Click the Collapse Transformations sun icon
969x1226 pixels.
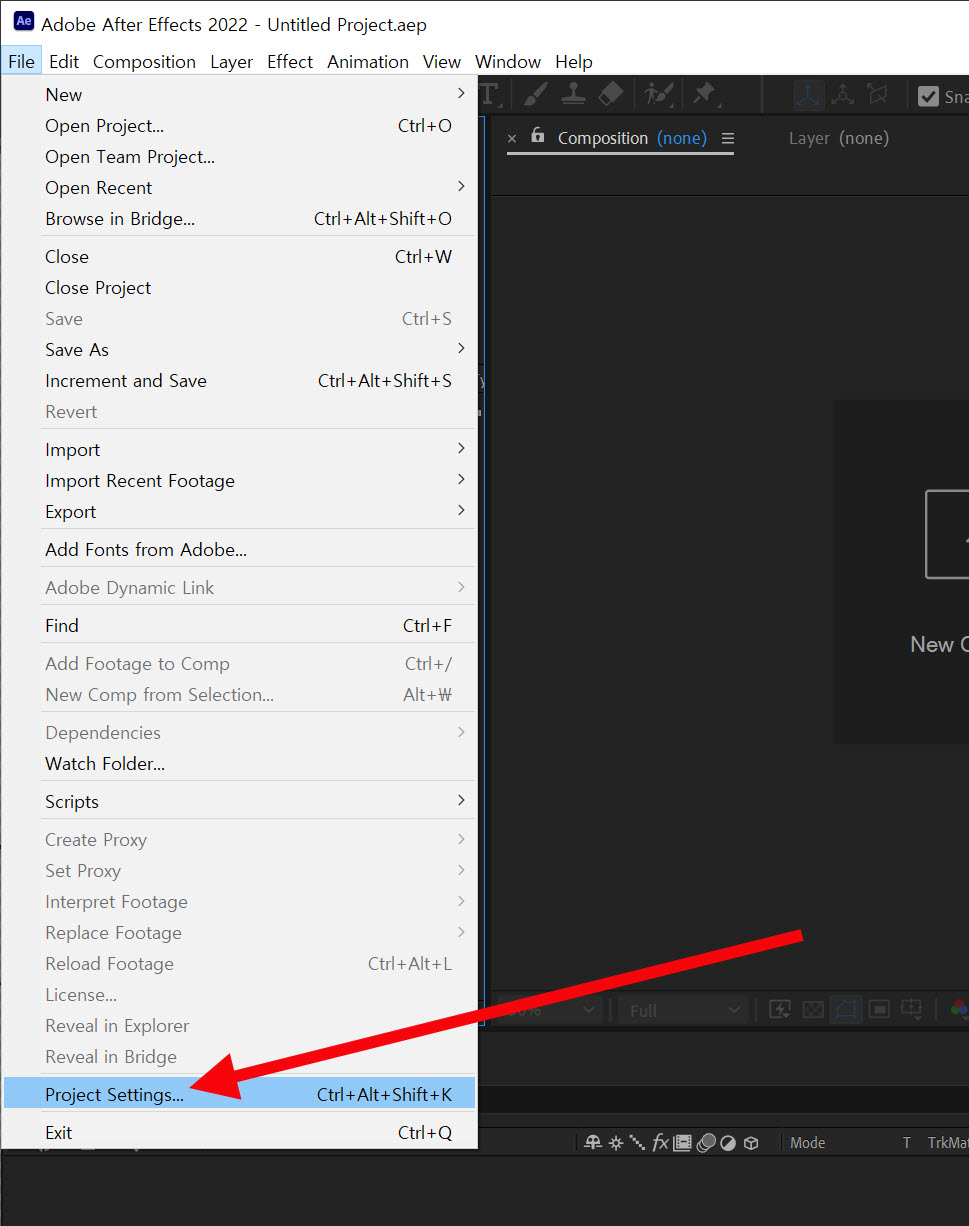tap(616, 1143)
